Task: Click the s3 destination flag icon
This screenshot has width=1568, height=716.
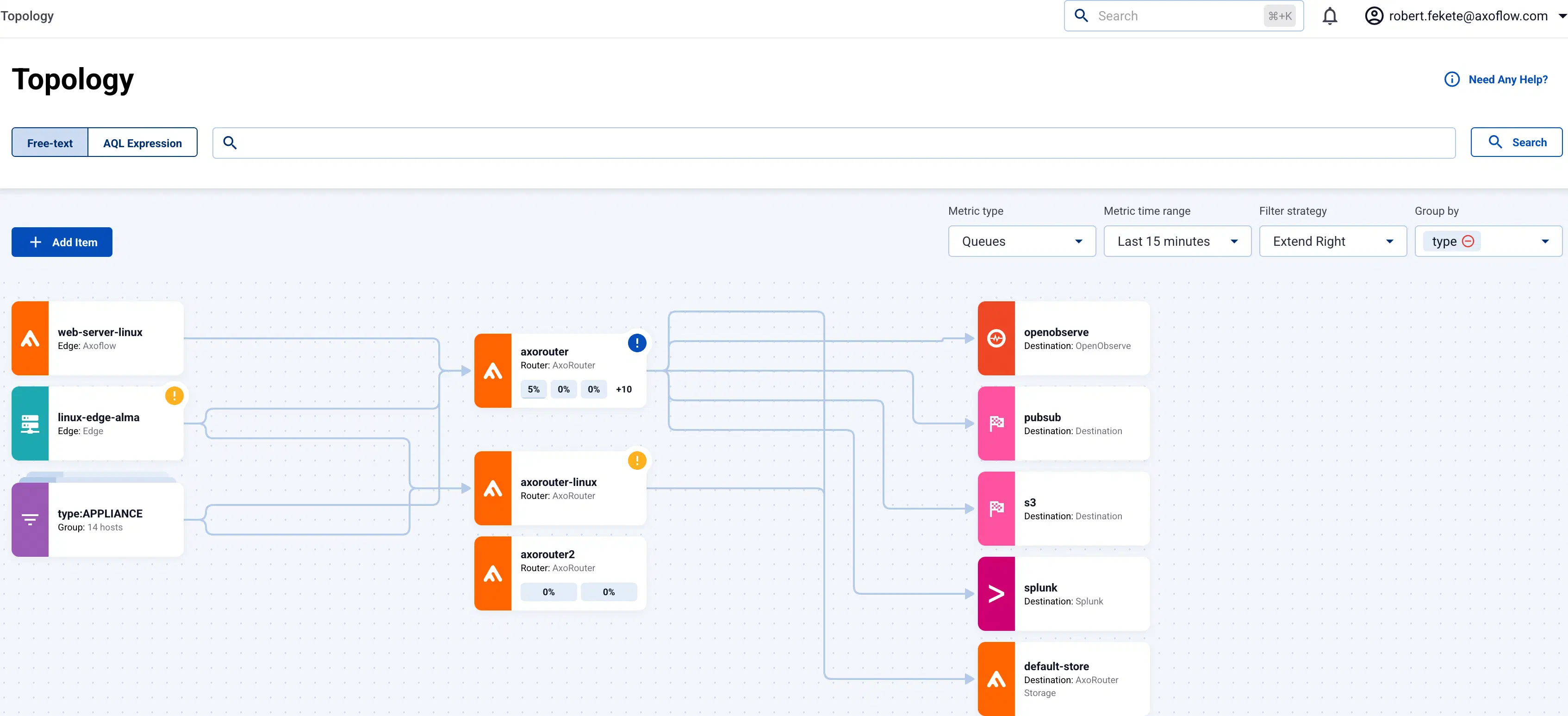Action: point(996,508)
